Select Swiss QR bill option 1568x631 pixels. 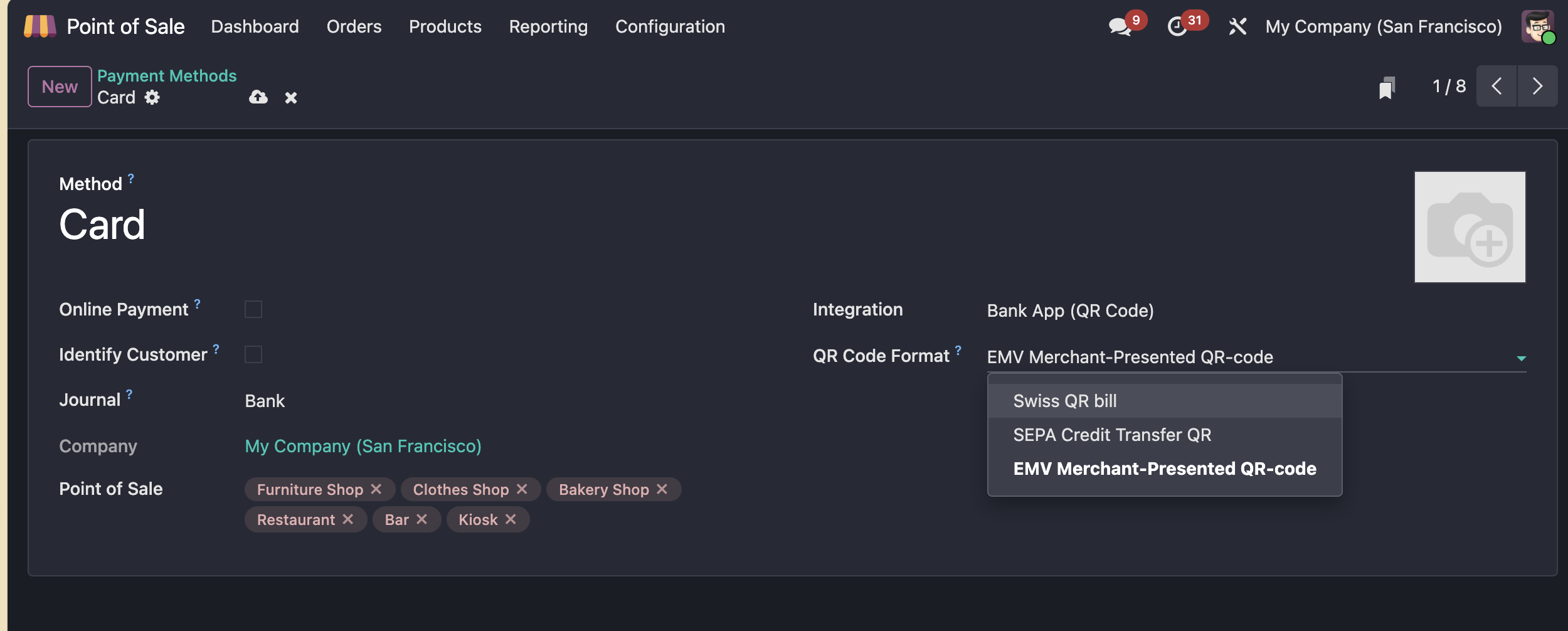1064,401
